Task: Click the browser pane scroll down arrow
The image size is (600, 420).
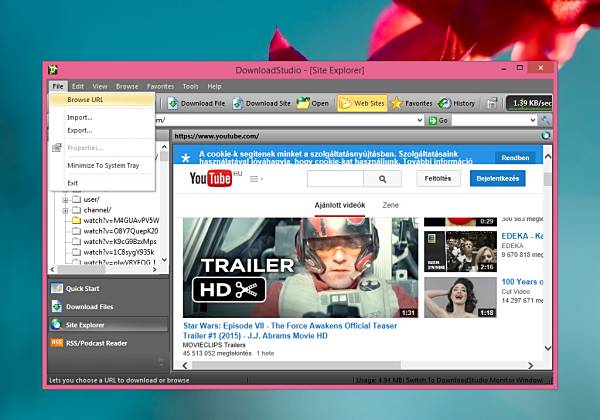Action: click(x=548, y=348)
